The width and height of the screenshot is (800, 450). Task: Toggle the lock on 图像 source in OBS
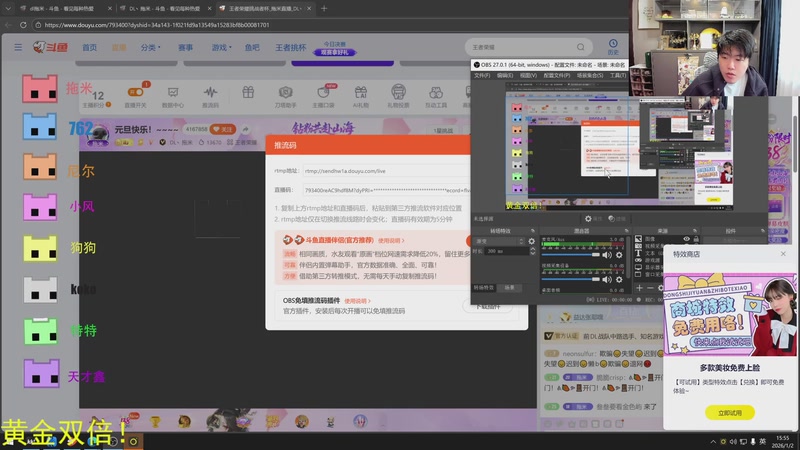point(696,239)
